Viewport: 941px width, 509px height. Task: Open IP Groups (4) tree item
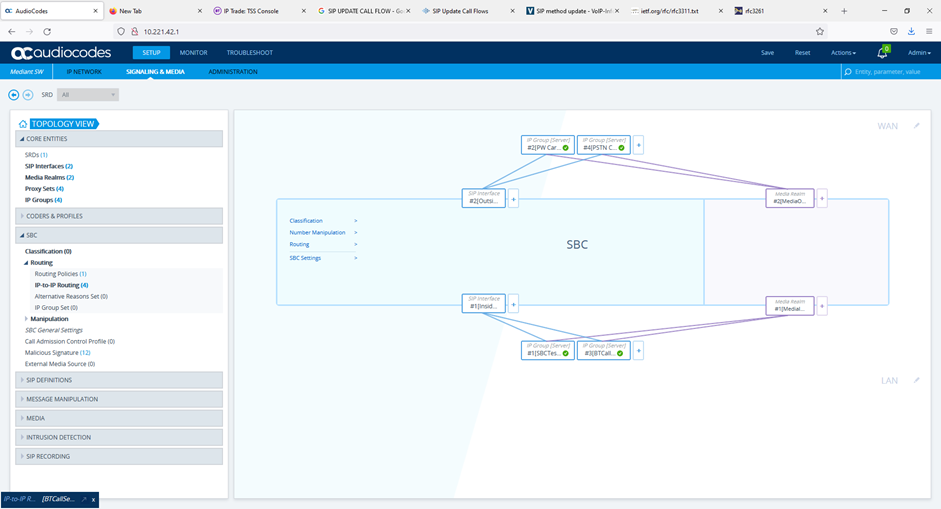43,200
